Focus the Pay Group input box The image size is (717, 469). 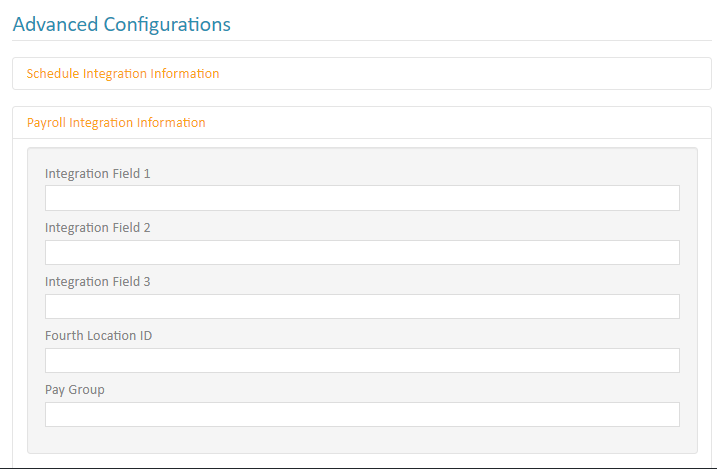click(362, 414)
